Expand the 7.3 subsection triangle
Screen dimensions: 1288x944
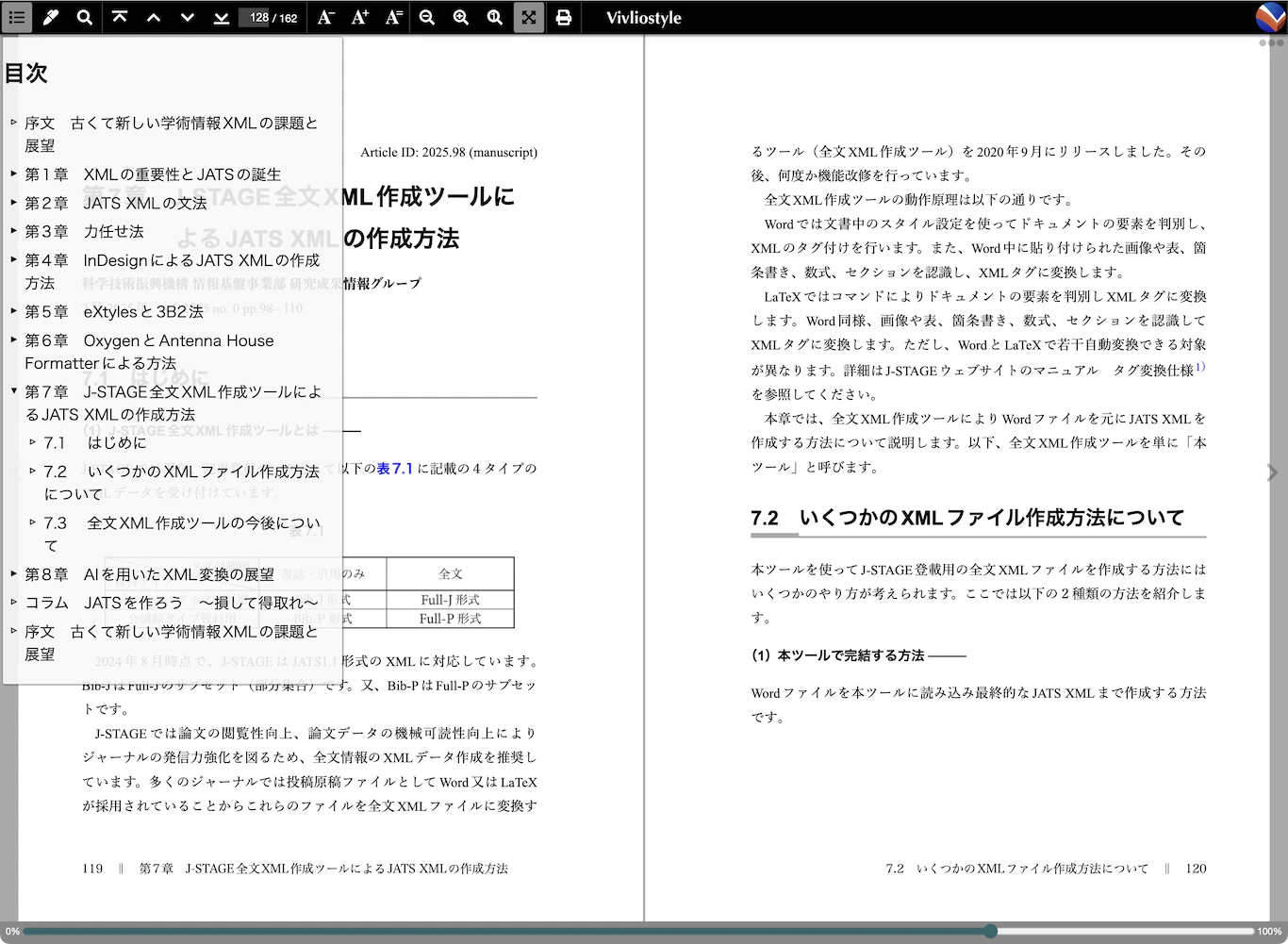(32, 522)
